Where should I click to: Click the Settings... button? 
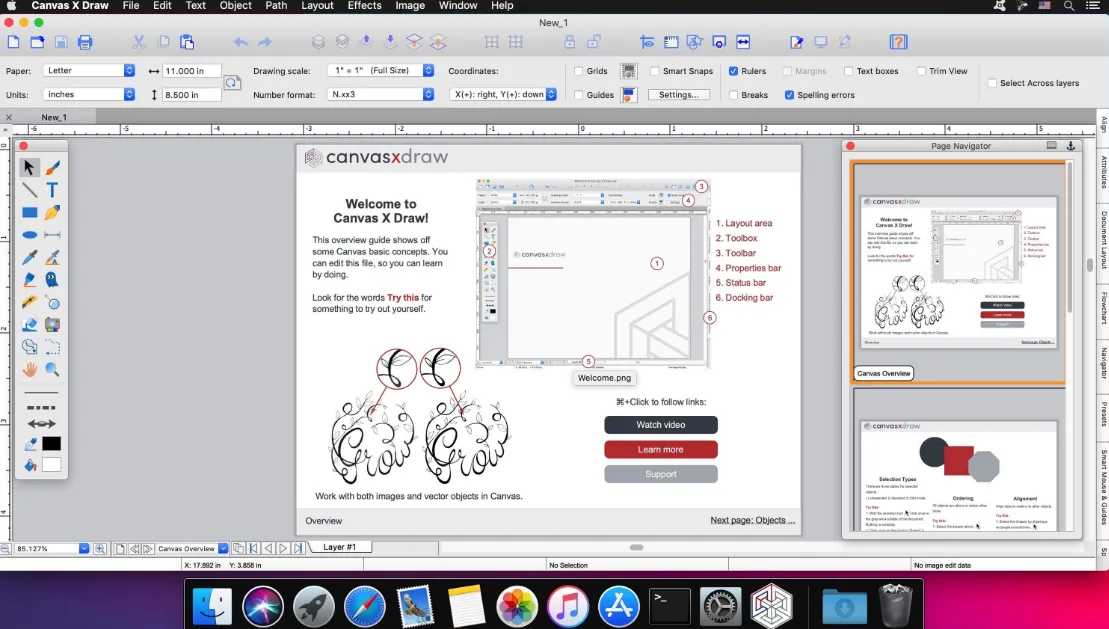(x=679, y=95)
